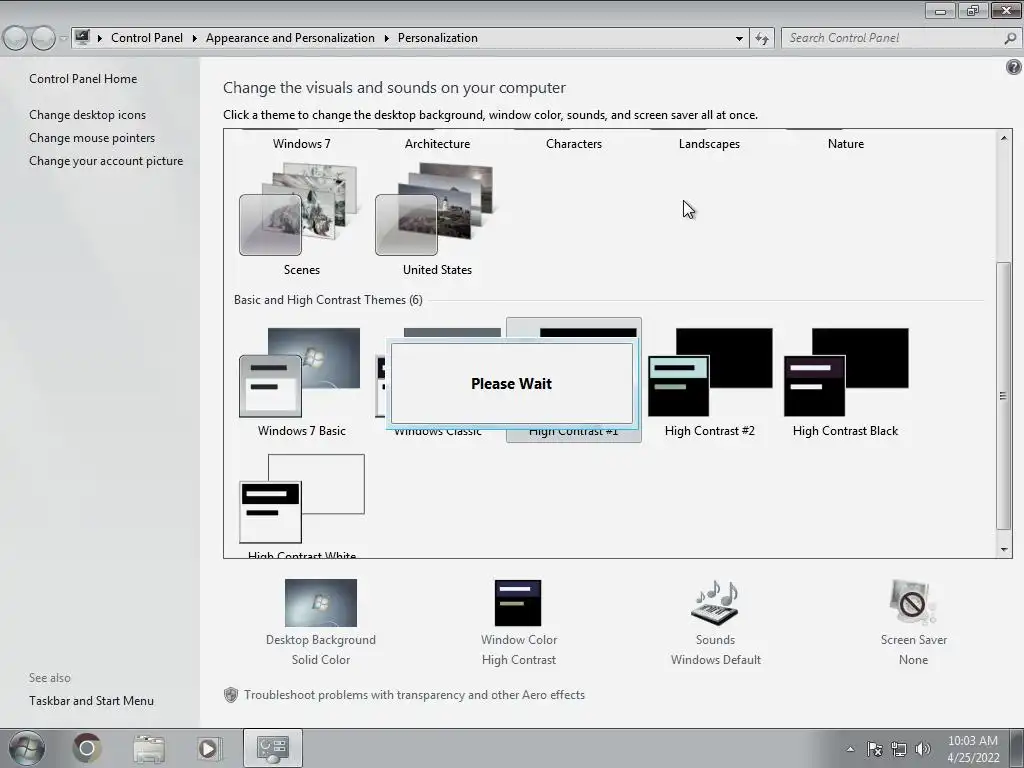The image size is (1024, 768).
Task: Apply the High Contrast Black theme
Action: (x=846, y=372)
